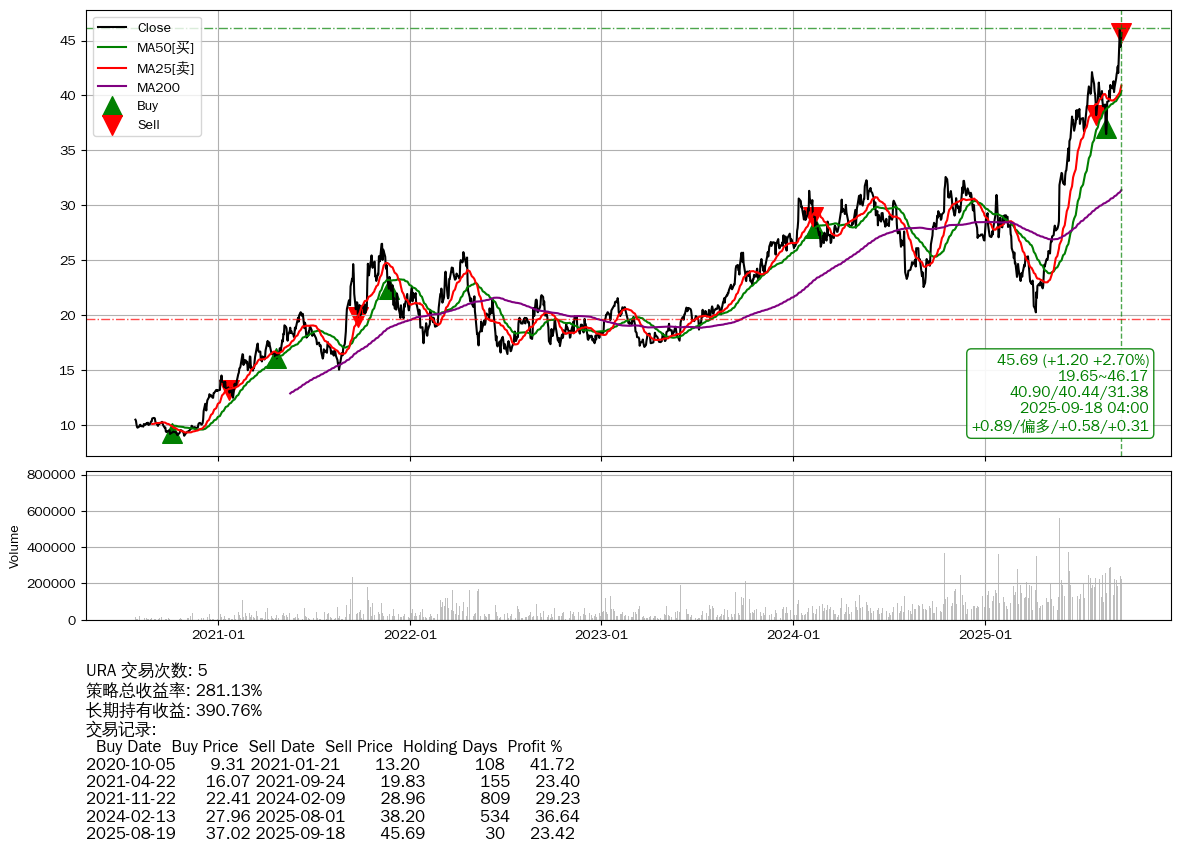Click the green Buy triangle in the legend

pos(113,105)
